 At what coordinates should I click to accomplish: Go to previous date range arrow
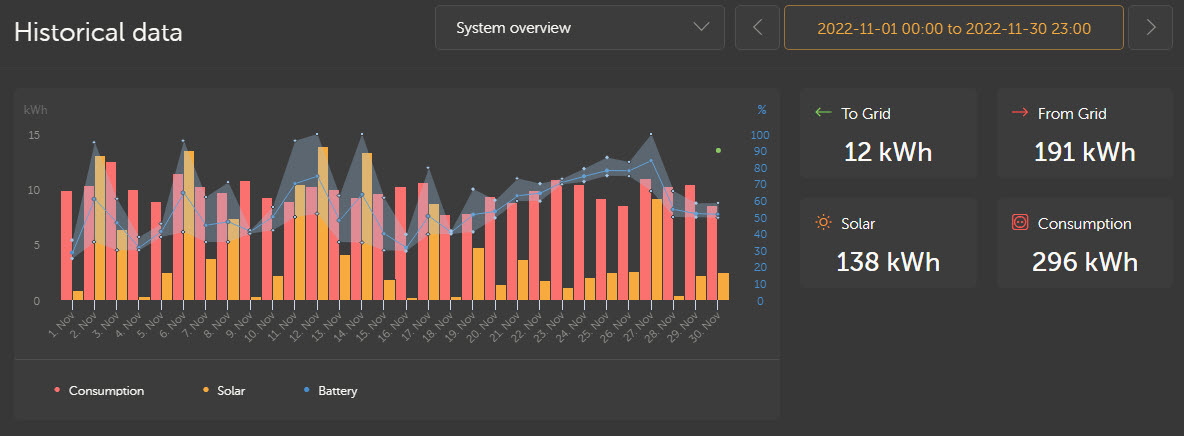(757, 28)
